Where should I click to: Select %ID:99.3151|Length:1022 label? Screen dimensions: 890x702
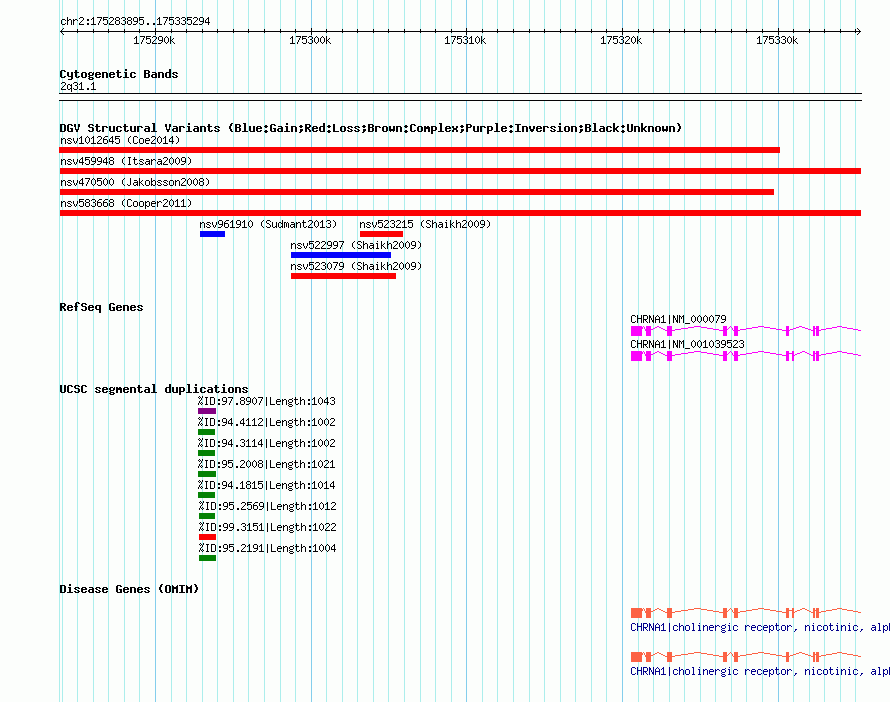(267, 527)
